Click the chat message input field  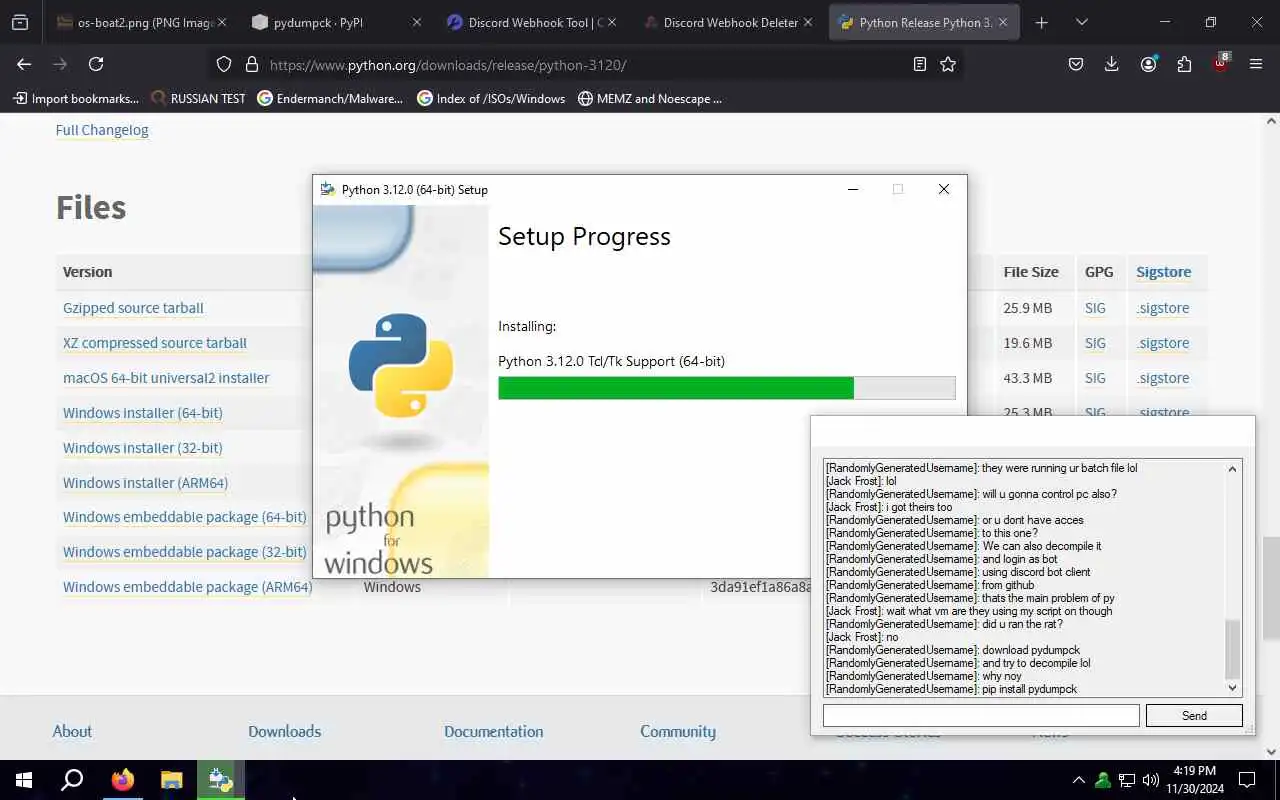tap(981, 715)
